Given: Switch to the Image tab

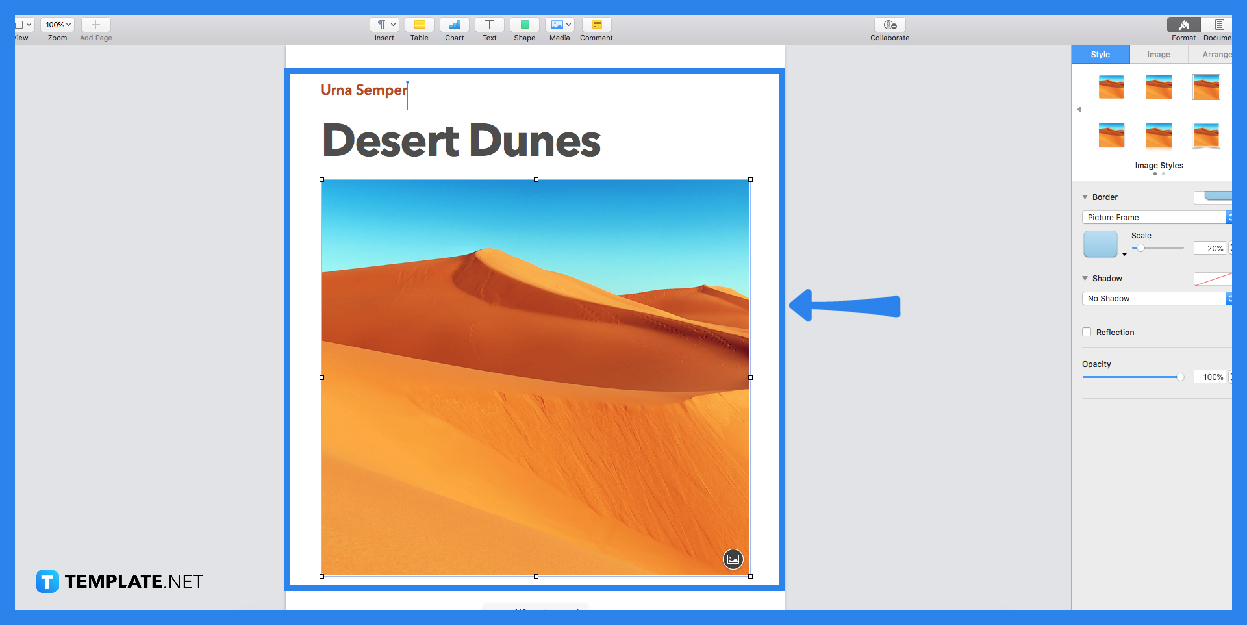Looking at the screenshot, I should click(x=1159, y=54).
